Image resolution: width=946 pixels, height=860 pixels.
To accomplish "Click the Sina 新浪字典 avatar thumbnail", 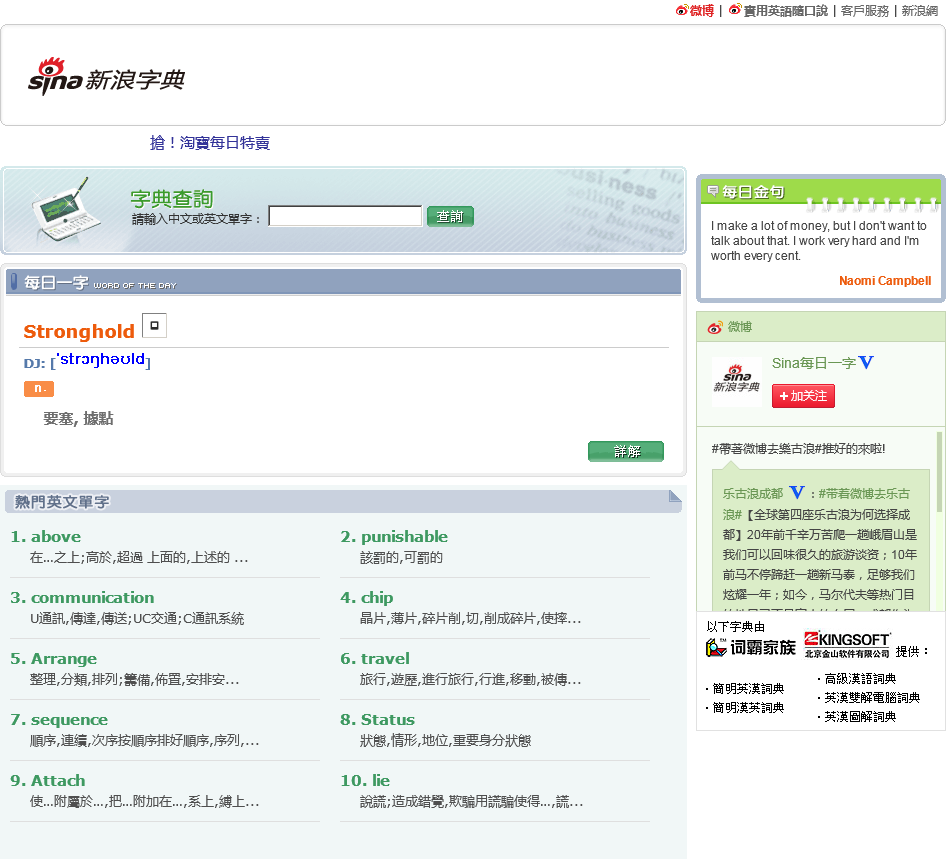I will tap(736, 381).
